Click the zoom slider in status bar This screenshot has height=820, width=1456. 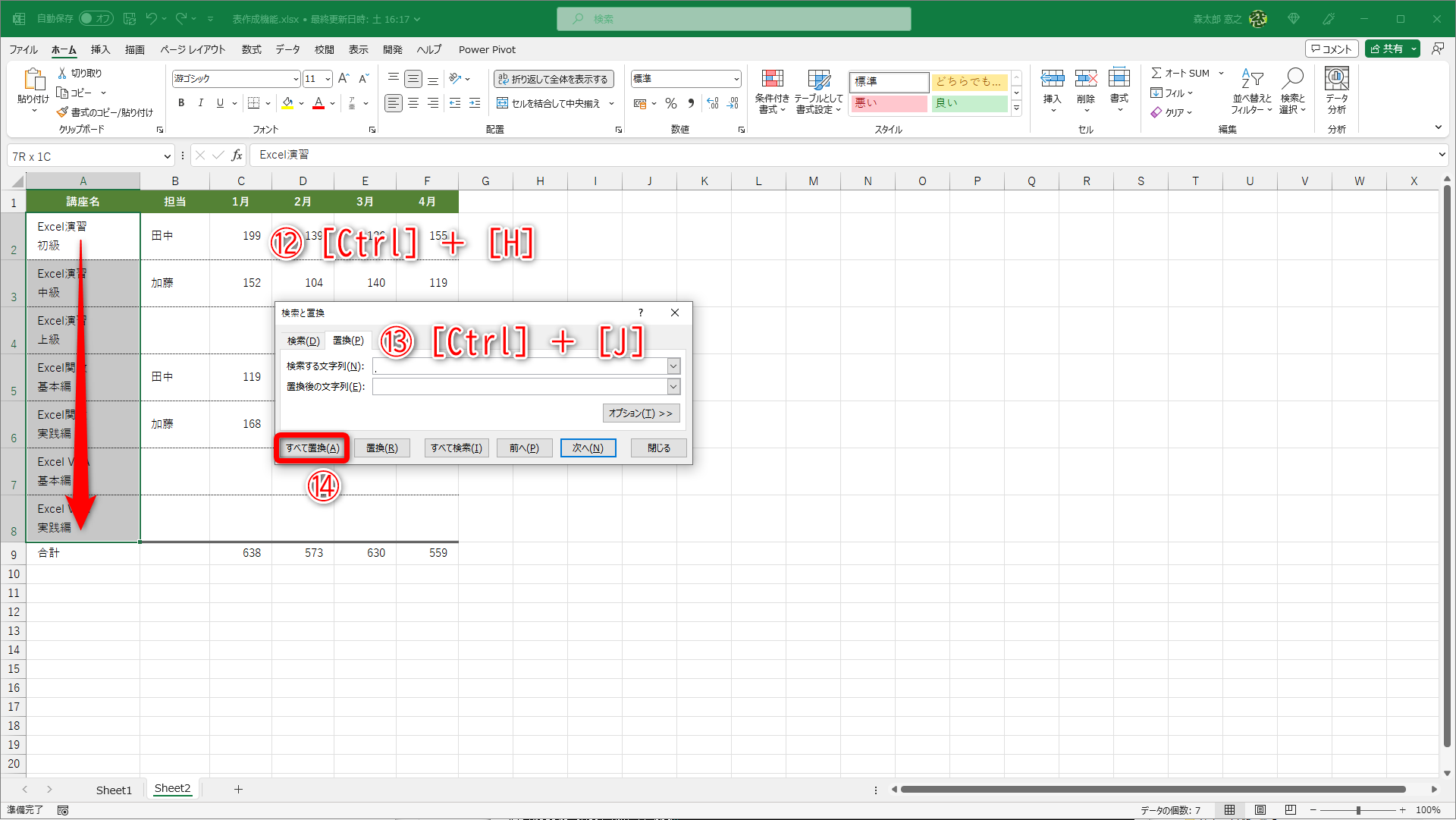[x=1357, y=810]
